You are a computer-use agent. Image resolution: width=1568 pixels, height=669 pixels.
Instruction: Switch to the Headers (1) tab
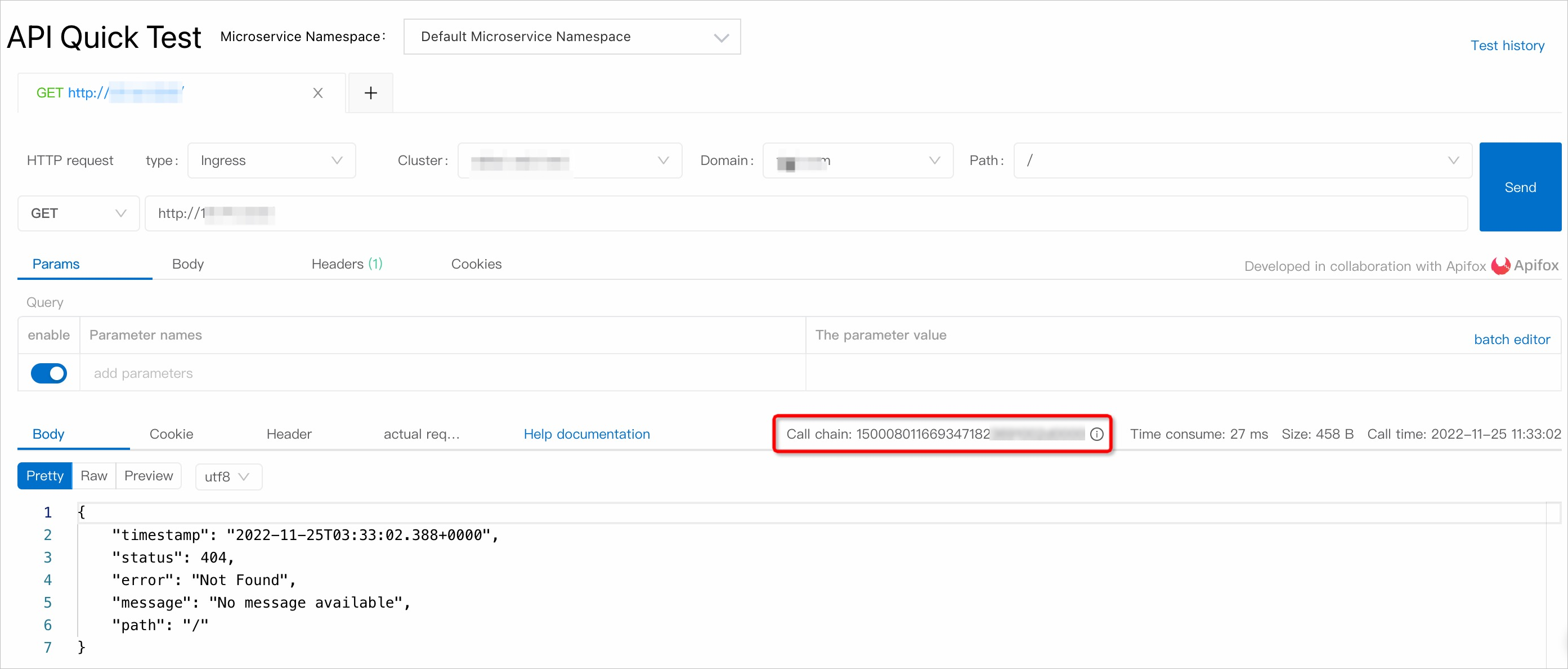346,264
